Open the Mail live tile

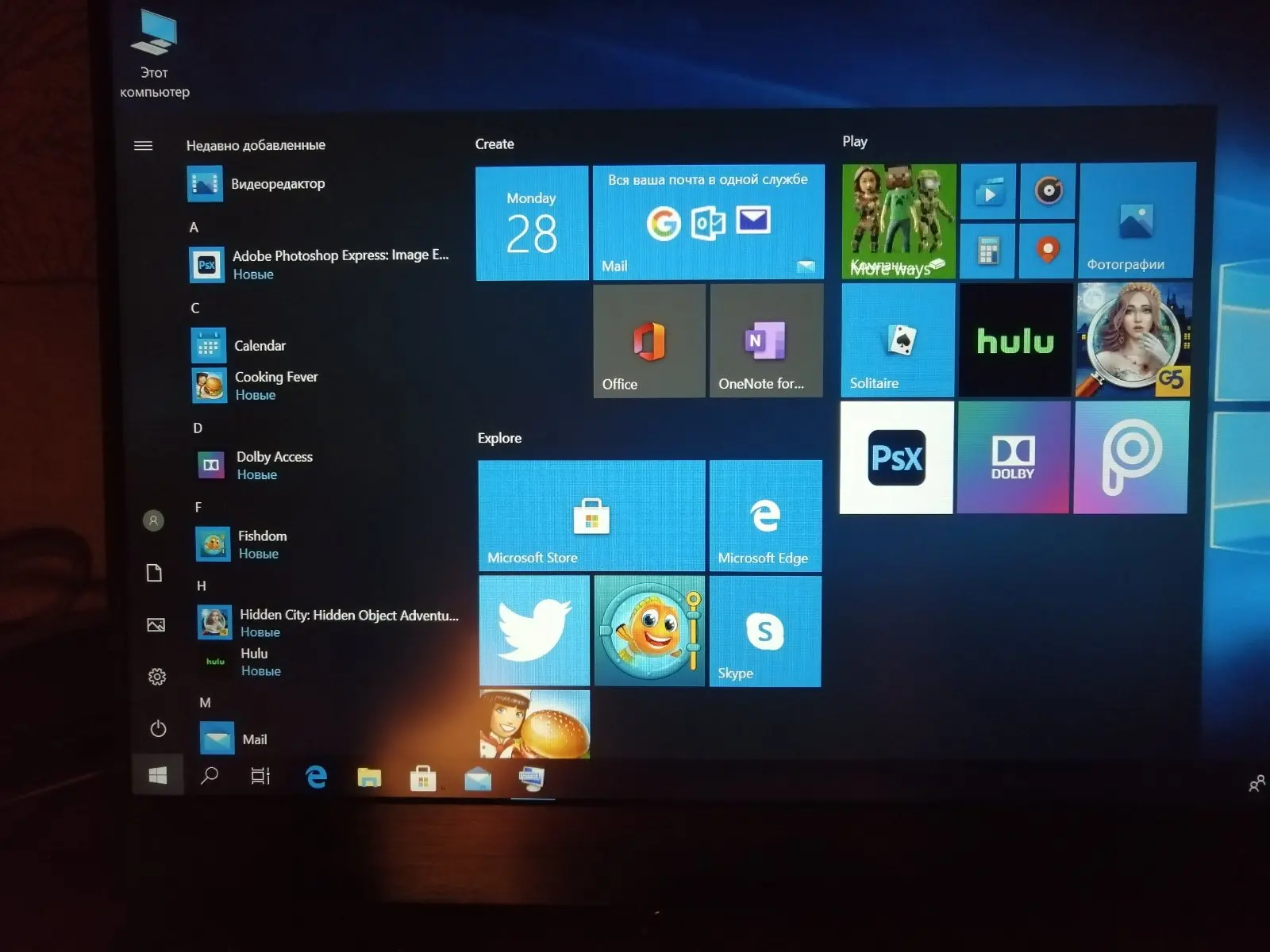(x=709, y=222)
